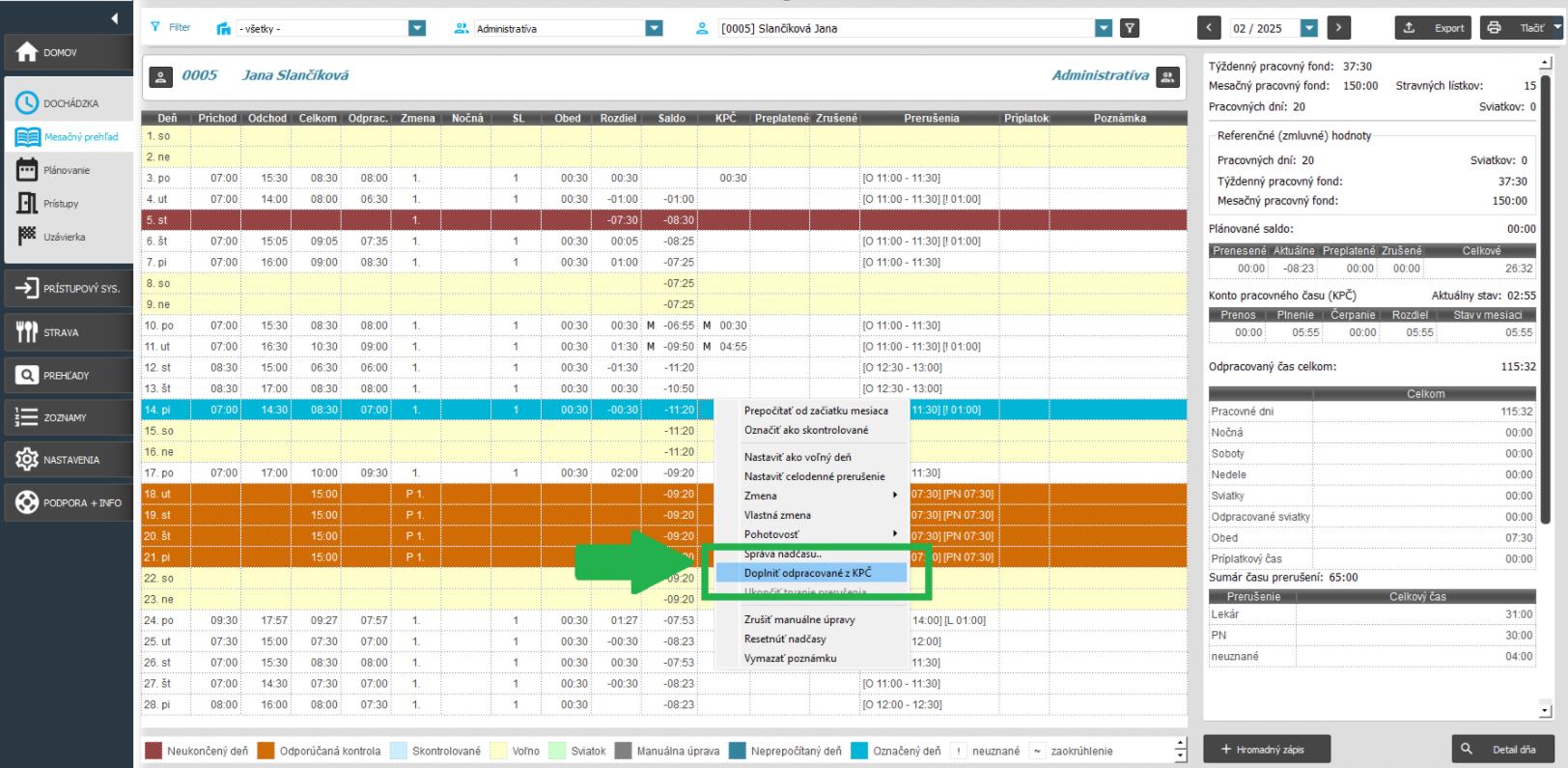Open the 02 / 2025 month dropdown
The width and height of the screenshot is (1568, 768).
1308,28
